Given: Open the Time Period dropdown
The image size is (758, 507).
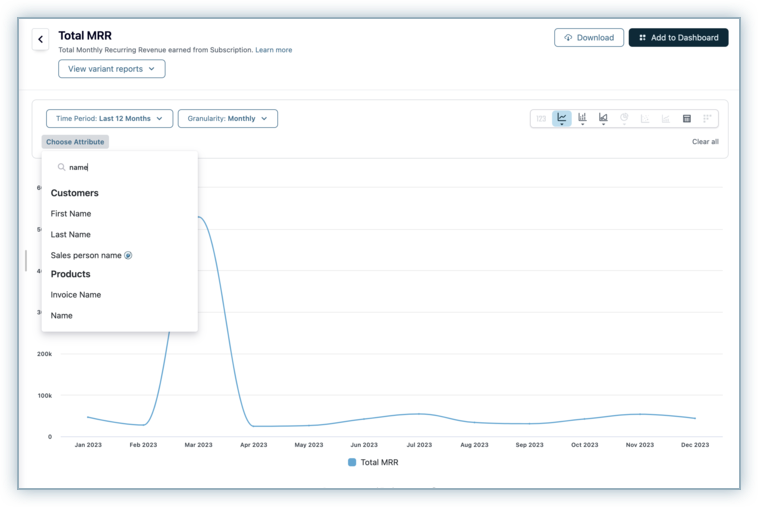Looking at the screenshot, I should [109, 118].
